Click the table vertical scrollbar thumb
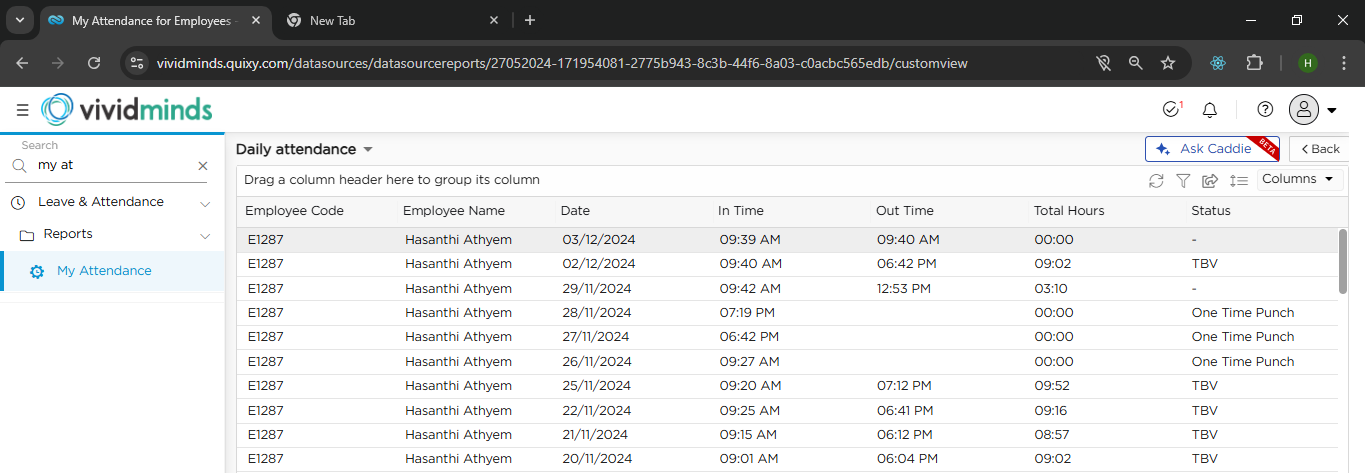The width and height of the screenshot is (1365, 473). pos(1343,261)
